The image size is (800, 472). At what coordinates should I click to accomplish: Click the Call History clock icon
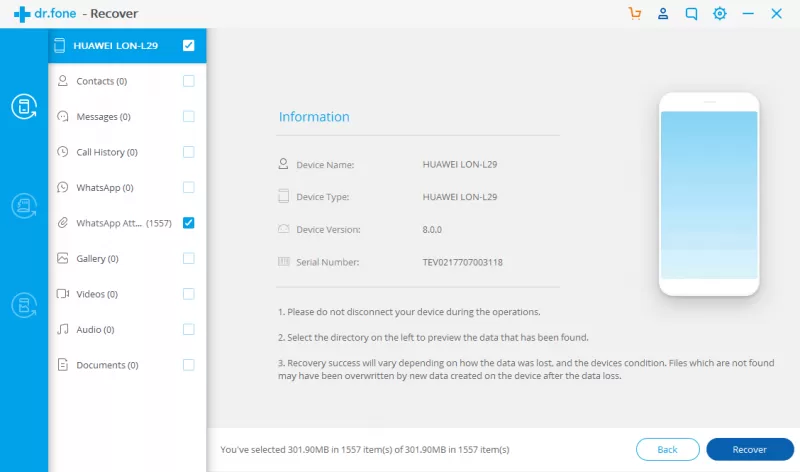(63, 152)
